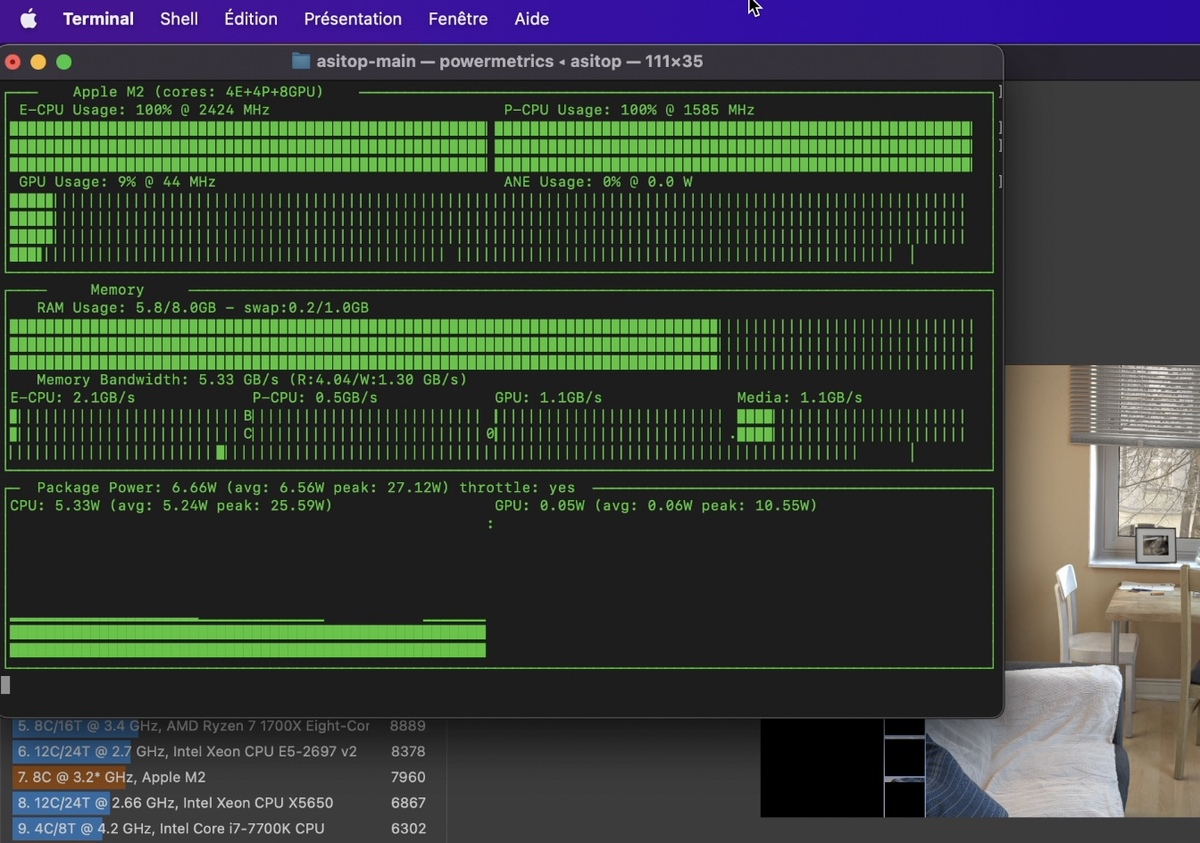Viewport: 1200px width, 843px height.
Task: Click 'GPU: 1.1GB/s' bandwidth label
Action: pyautogui.click(x=548, y=398)
